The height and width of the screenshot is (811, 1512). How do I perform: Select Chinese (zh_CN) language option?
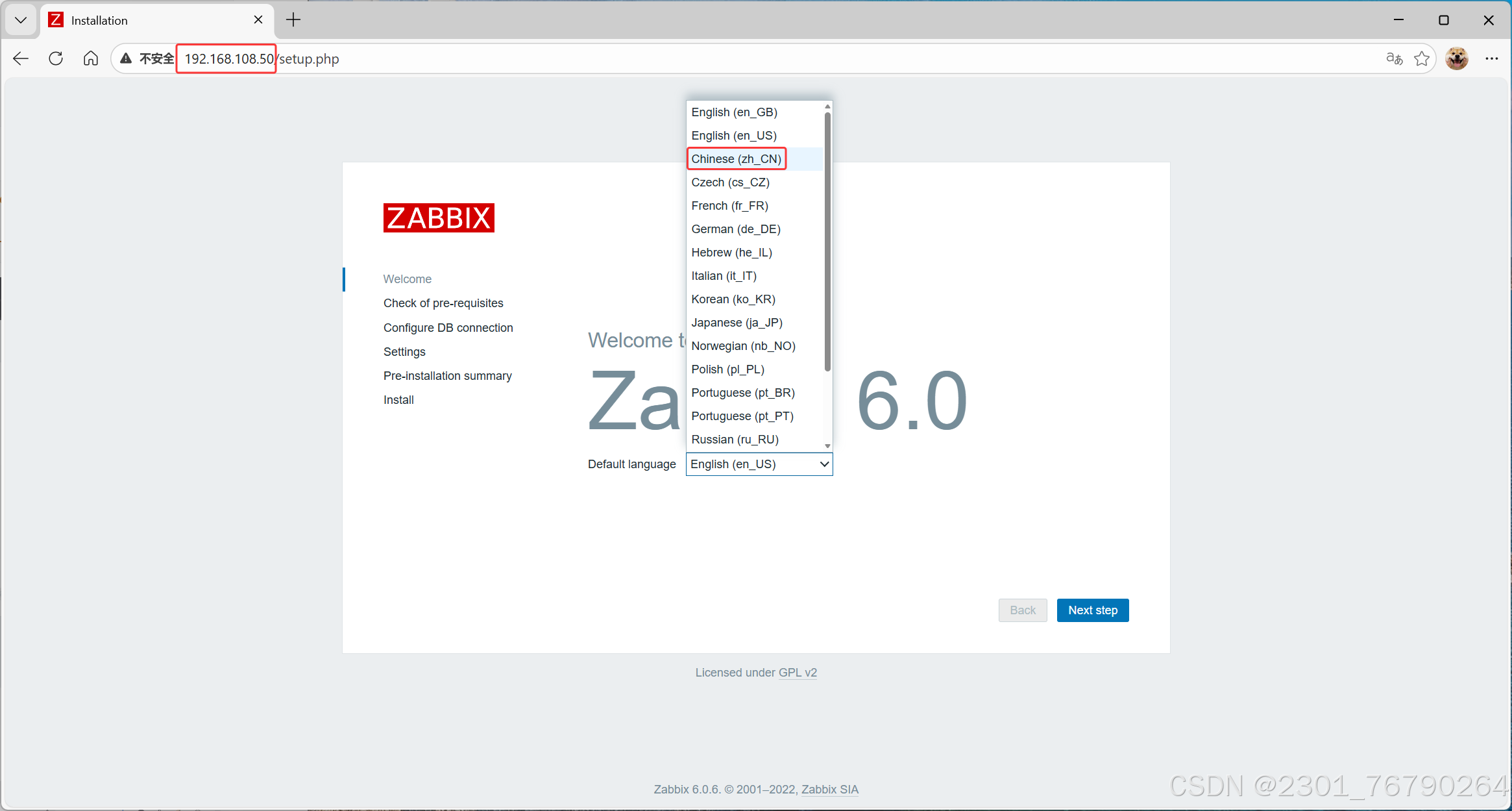(755, 159)
